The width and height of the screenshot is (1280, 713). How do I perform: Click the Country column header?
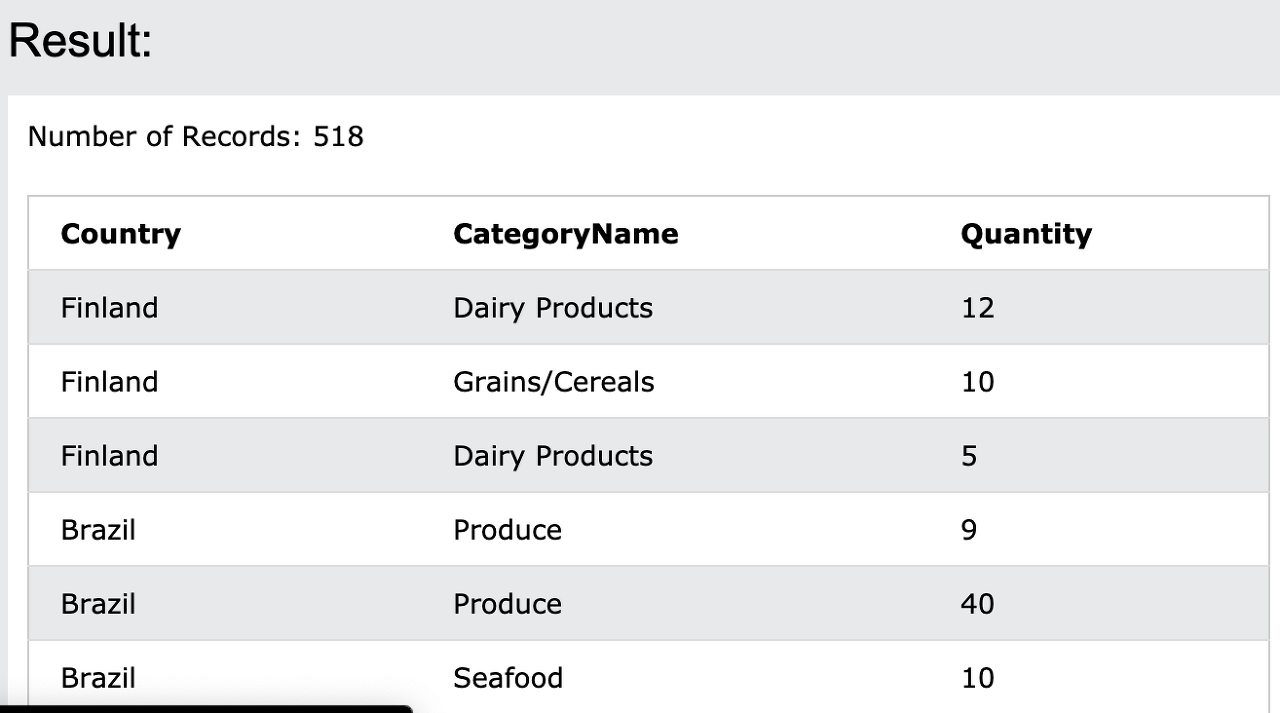(x=120, y=234)
